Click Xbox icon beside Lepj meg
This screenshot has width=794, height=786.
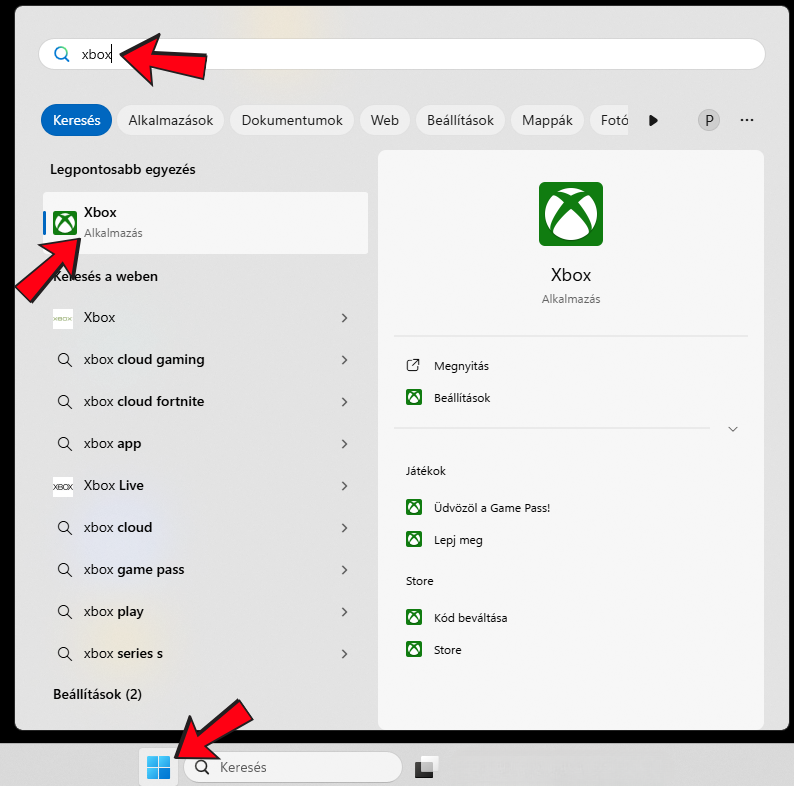click(414, 539)
